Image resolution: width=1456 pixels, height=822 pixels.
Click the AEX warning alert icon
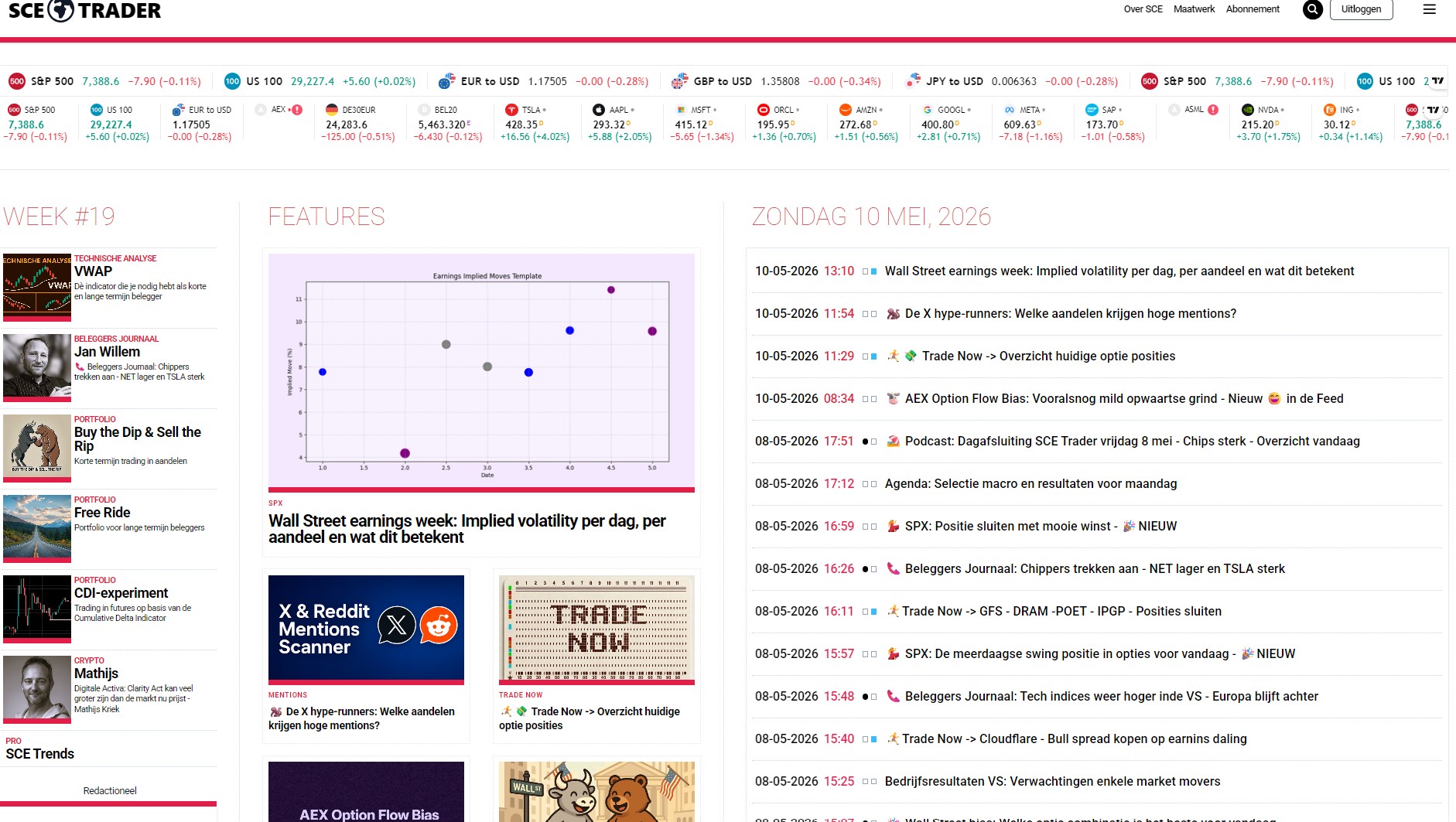tap(297, 110)
